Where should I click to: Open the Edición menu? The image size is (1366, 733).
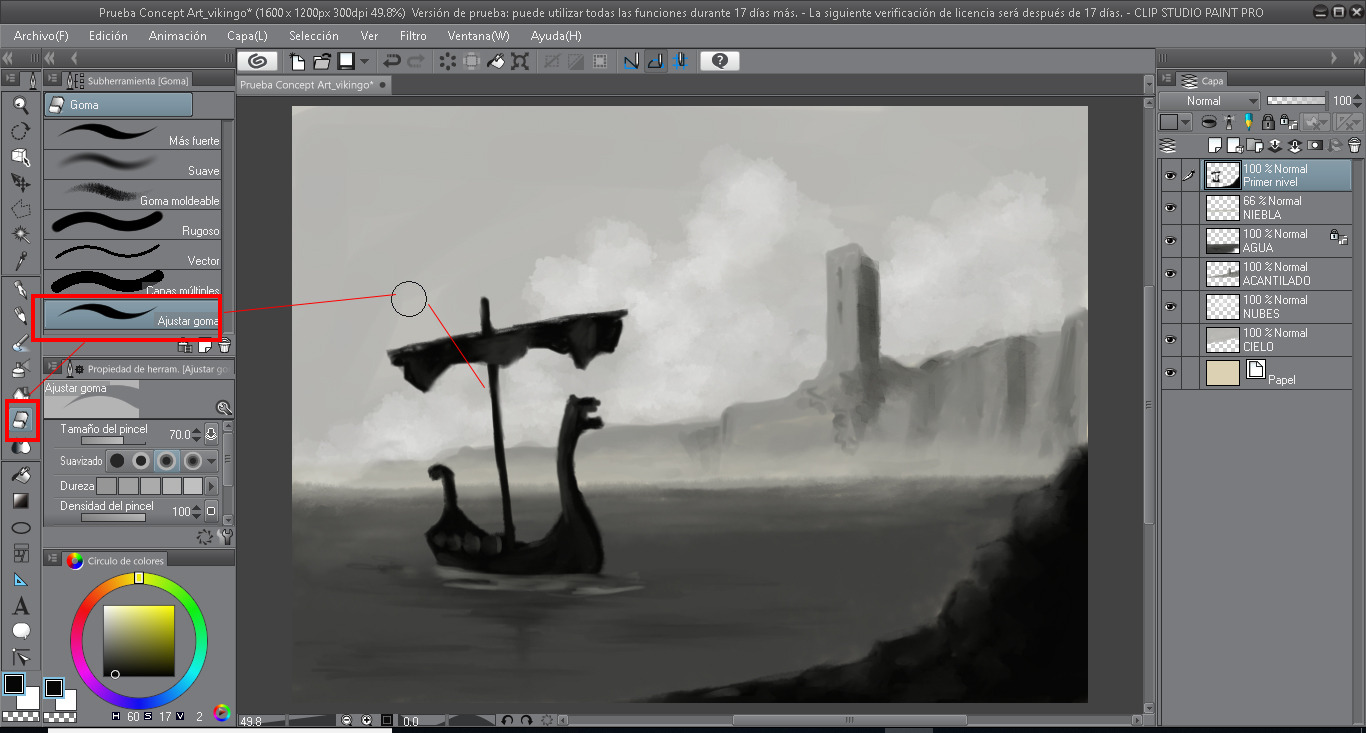[108, 36]
